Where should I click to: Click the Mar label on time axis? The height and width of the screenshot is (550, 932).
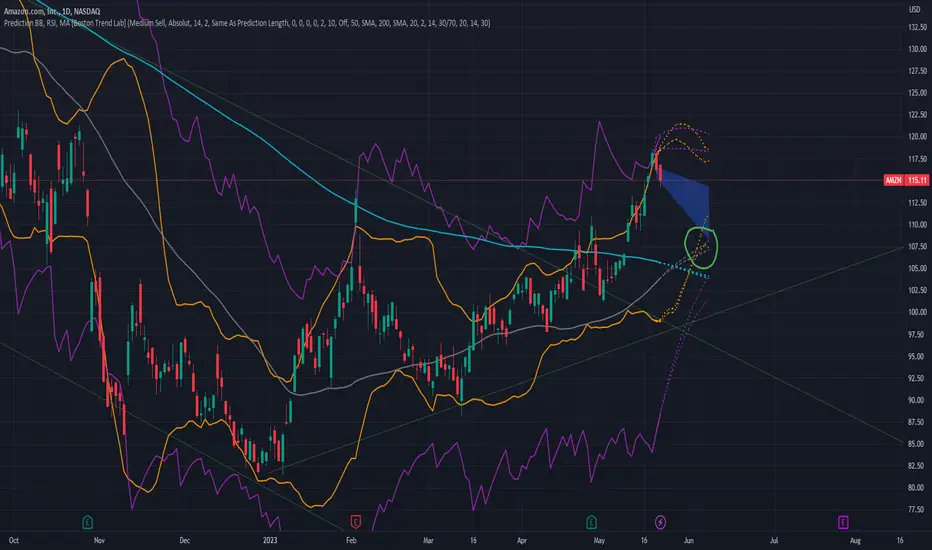pos(429,540)
